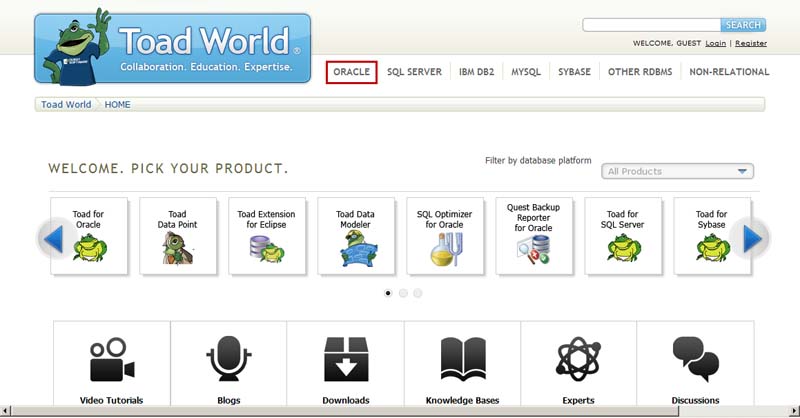Follow the Login link
This screenshot has width=800, height=418.
[x=715, y=44]
